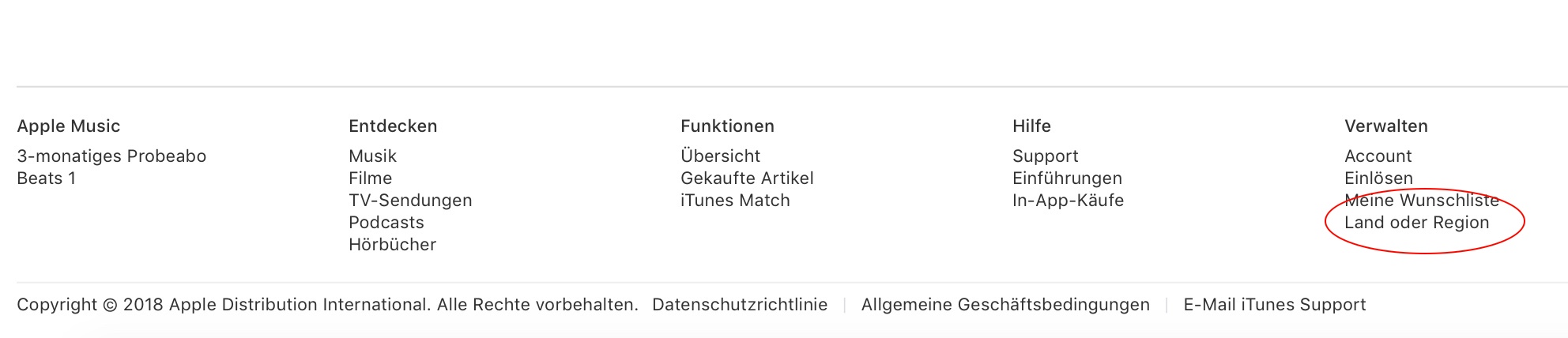This screenshot has height=338, width=1568.
Task: Browse Hörbücher in the footer
Action: coord(392,245)
